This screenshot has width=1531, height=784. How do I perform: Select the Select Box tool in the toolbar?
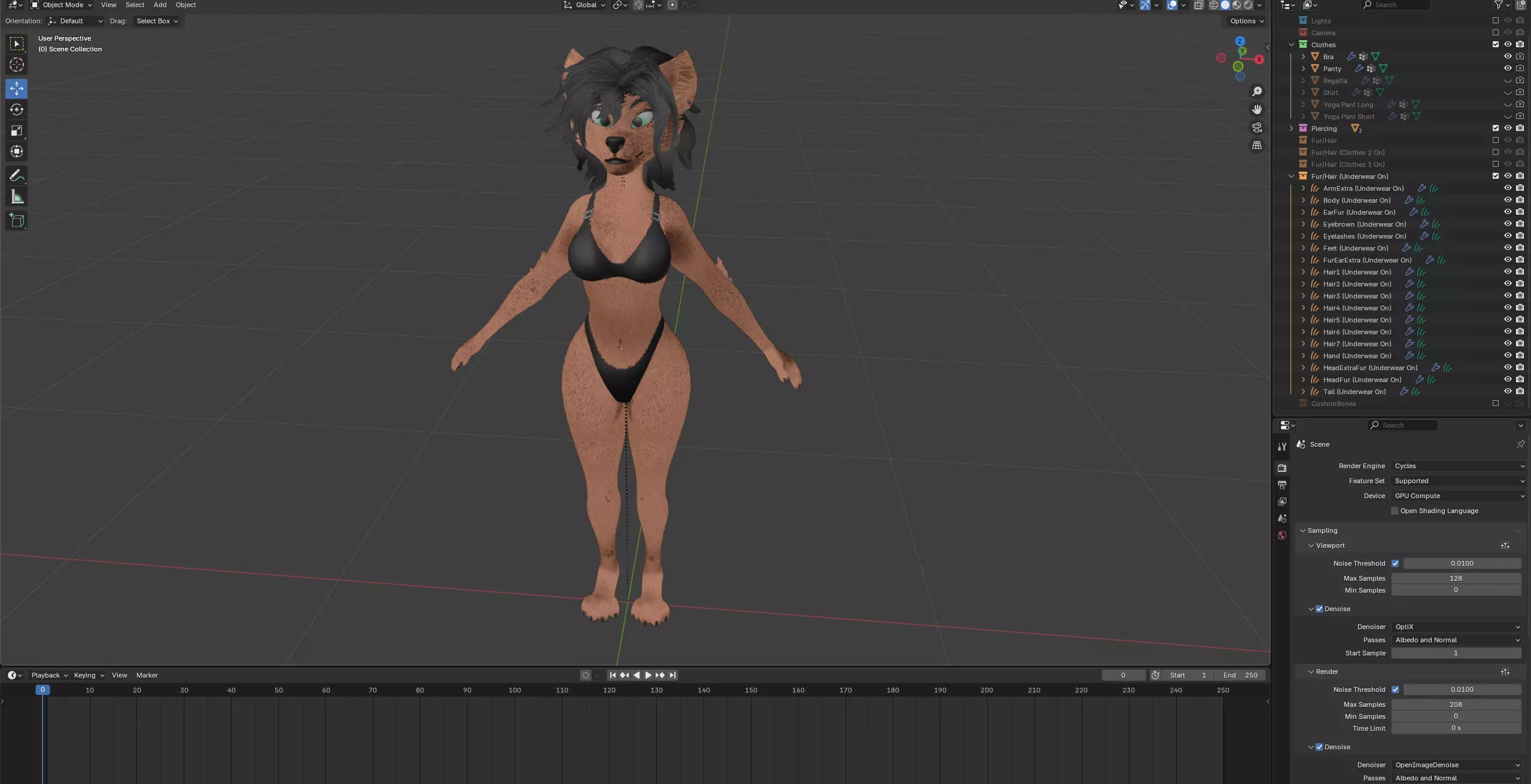17,44
